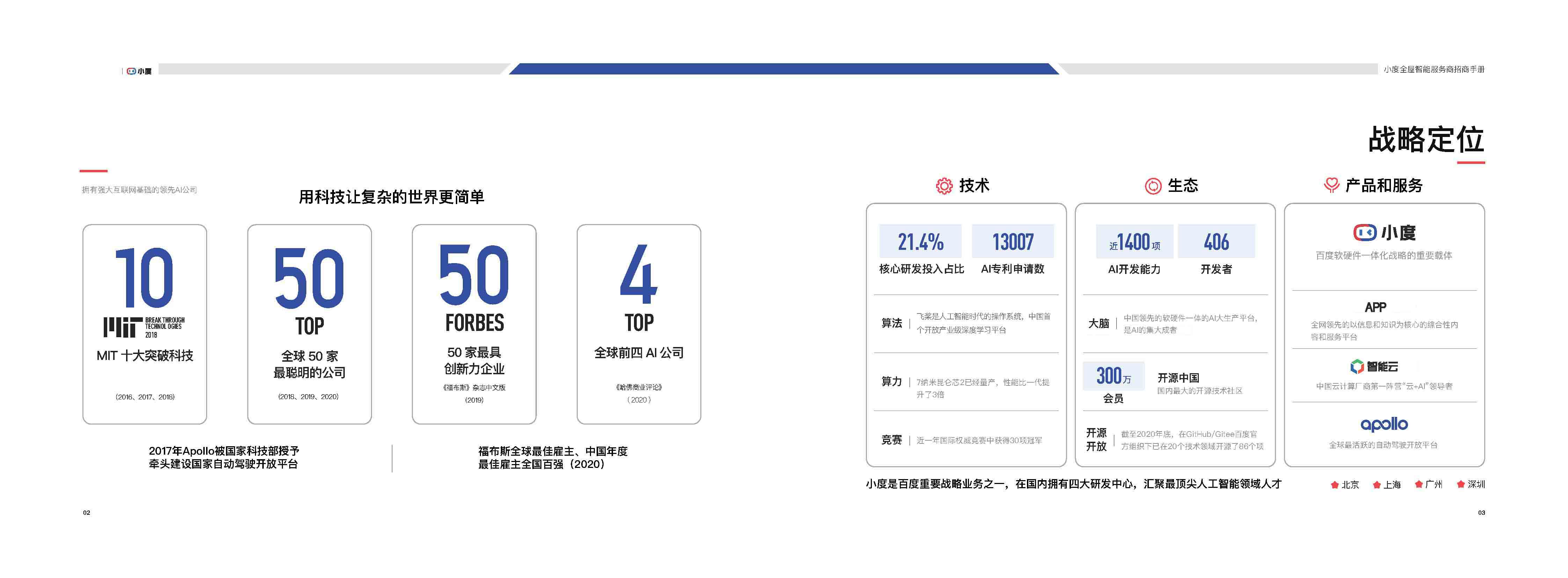Click the sentence 小度是百度重要战略业务之一

[1074, 484]
